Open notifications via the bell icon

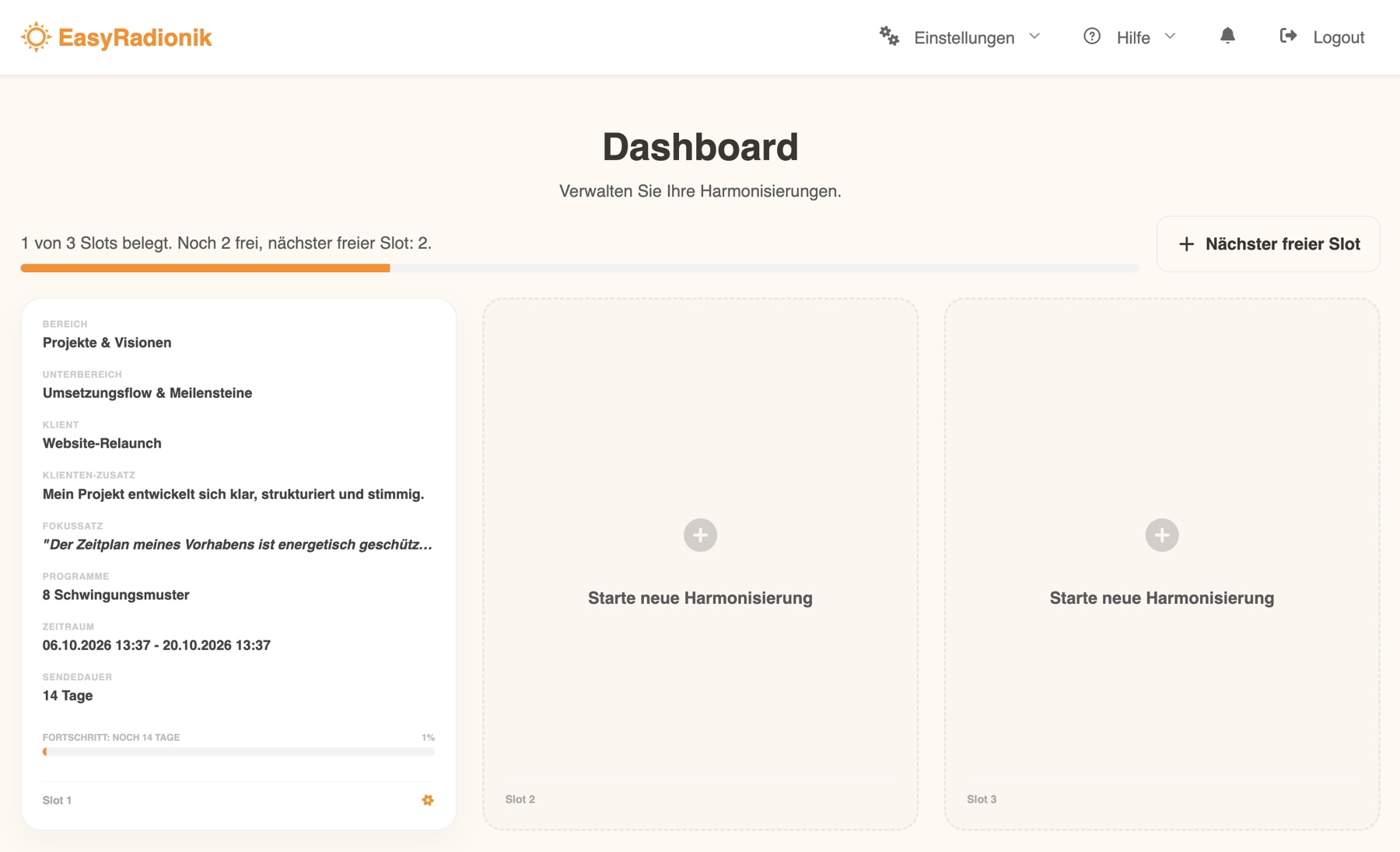pyautogui.click(x=1227, y=36)
